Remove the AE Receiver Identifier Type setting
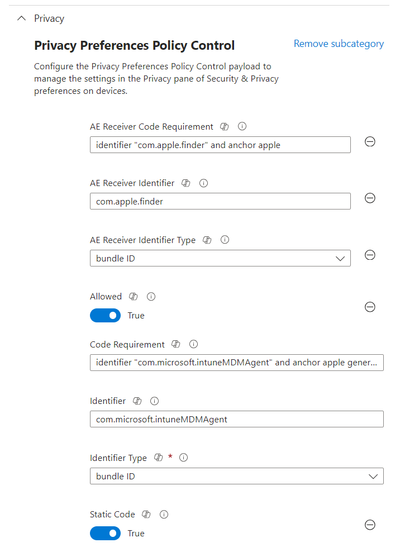This screenshot has width=400, height=552. point(370,255)
